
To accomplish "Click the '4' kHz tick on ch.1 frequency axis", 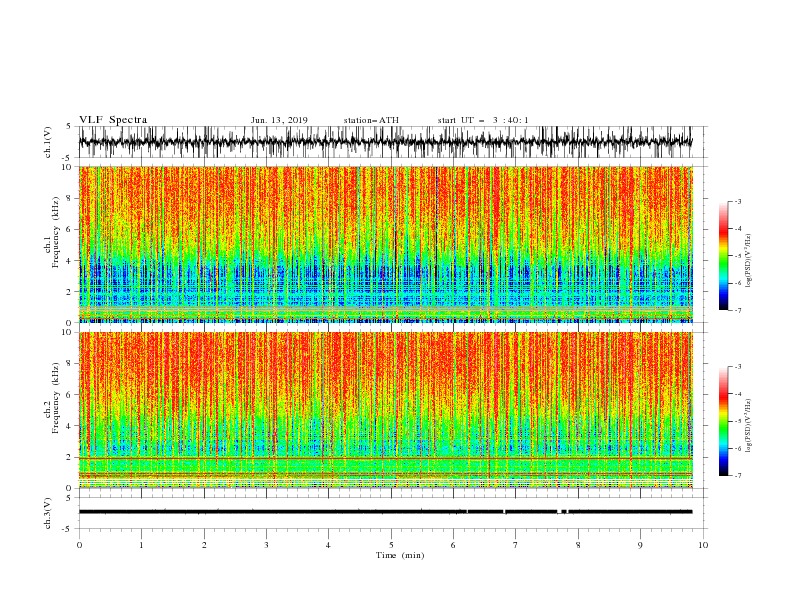I will 70,261.
